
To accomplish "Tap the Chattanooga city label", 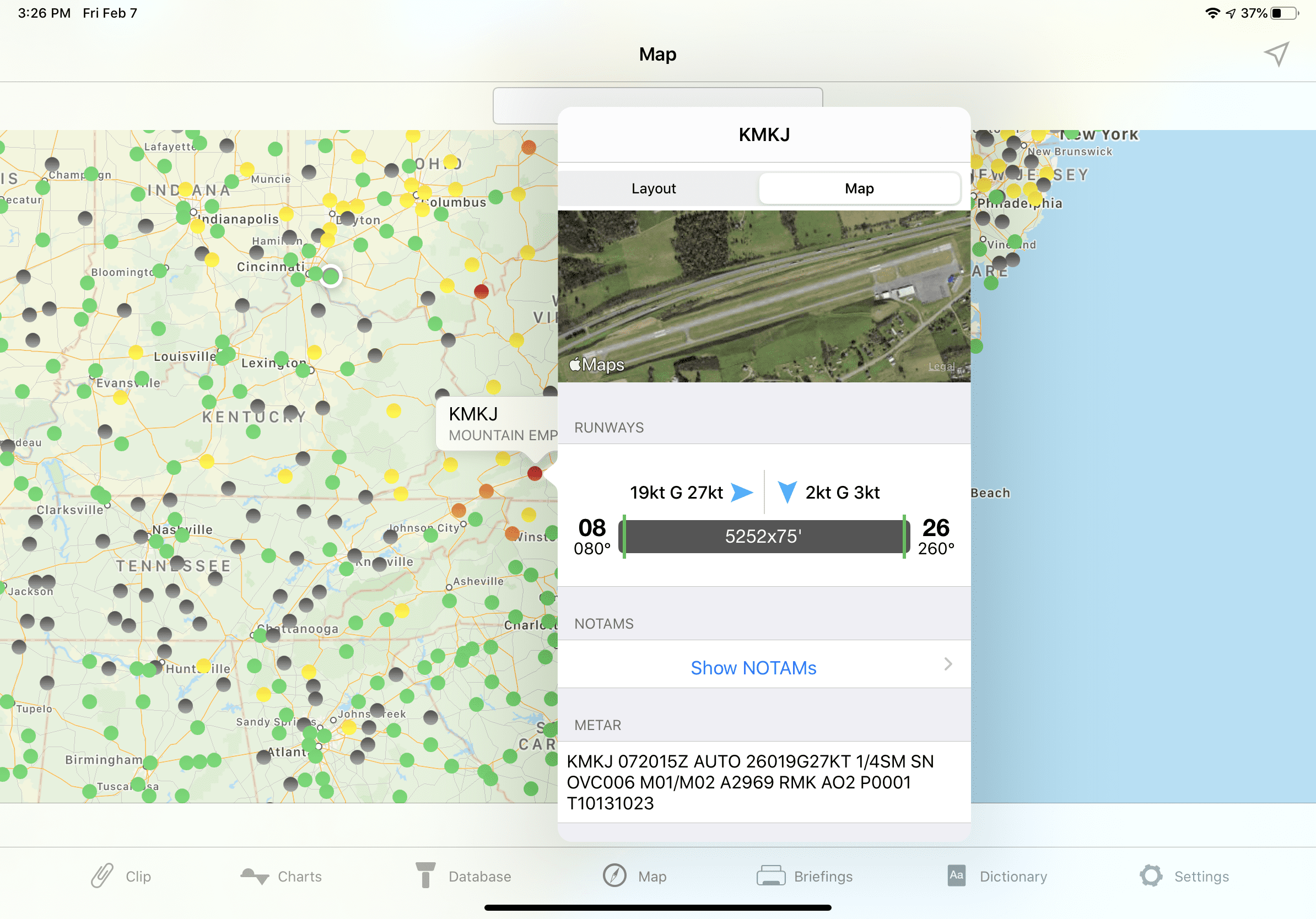I will click(298, 629).
